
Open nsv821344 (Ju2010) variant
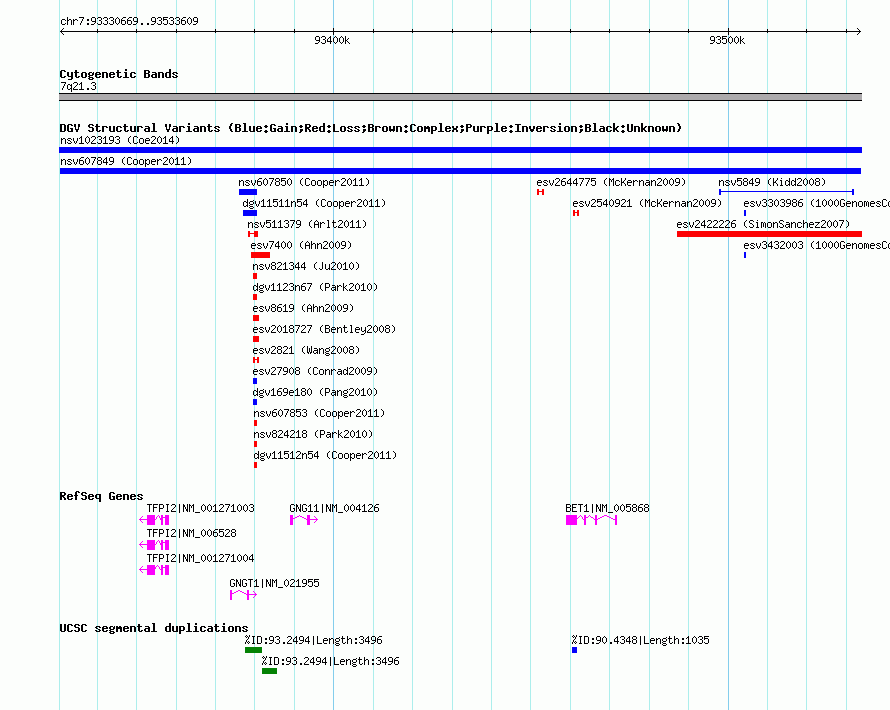(306, 266)
